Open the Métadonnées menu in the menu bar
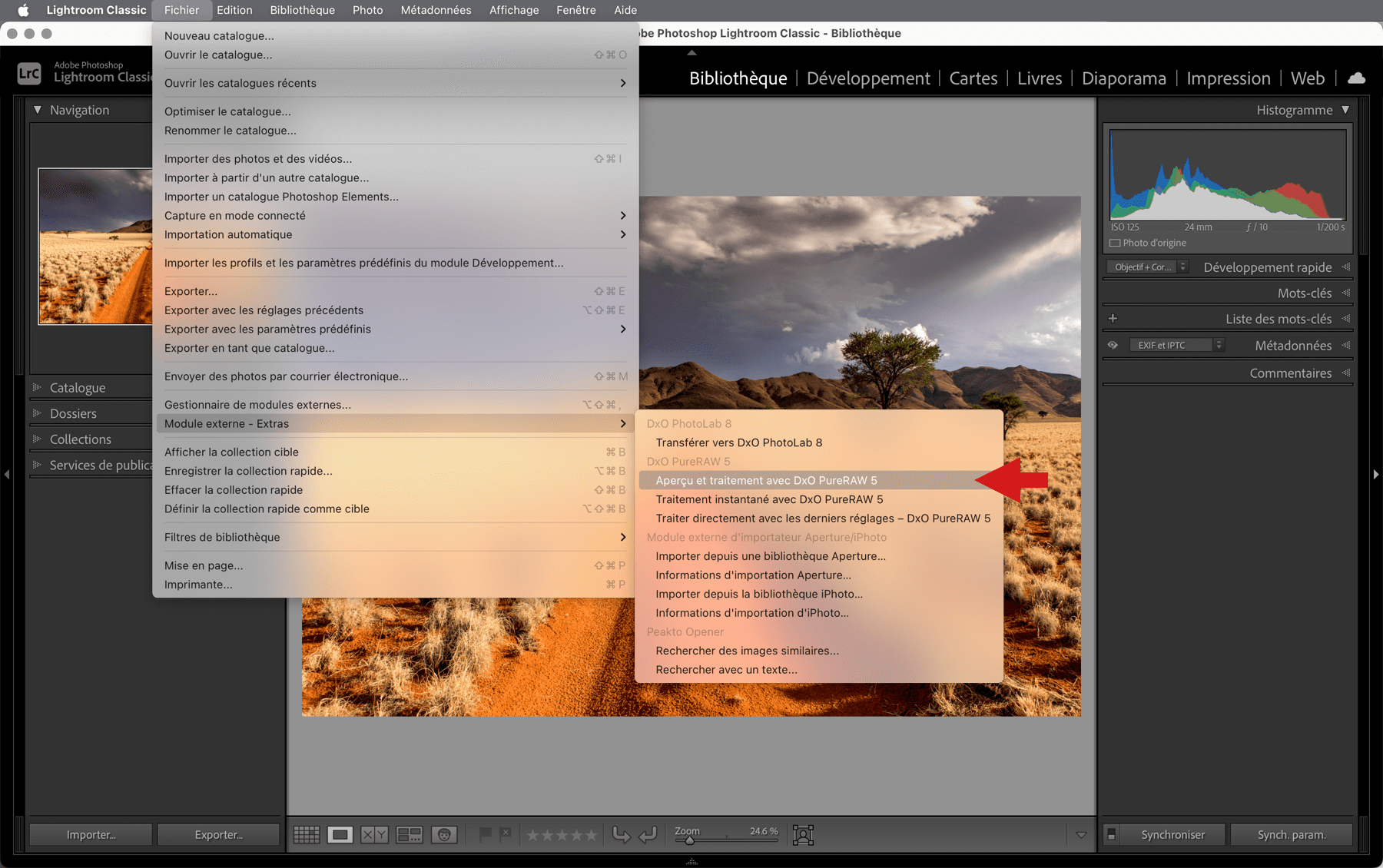Screen dimensions: 1383x868 click(436, 10)
